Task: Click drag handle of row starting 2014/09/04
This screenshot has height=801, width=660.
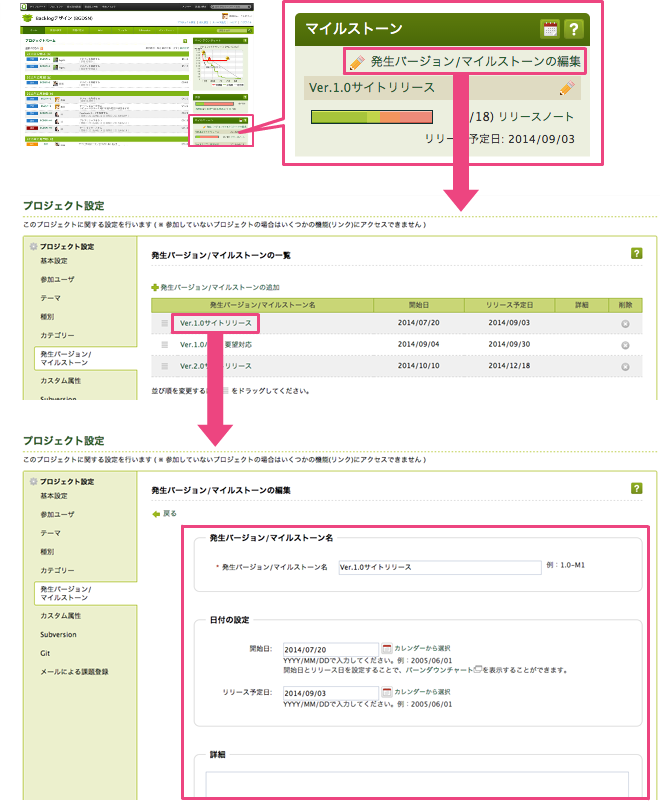Action: click(x=164, y=345)
